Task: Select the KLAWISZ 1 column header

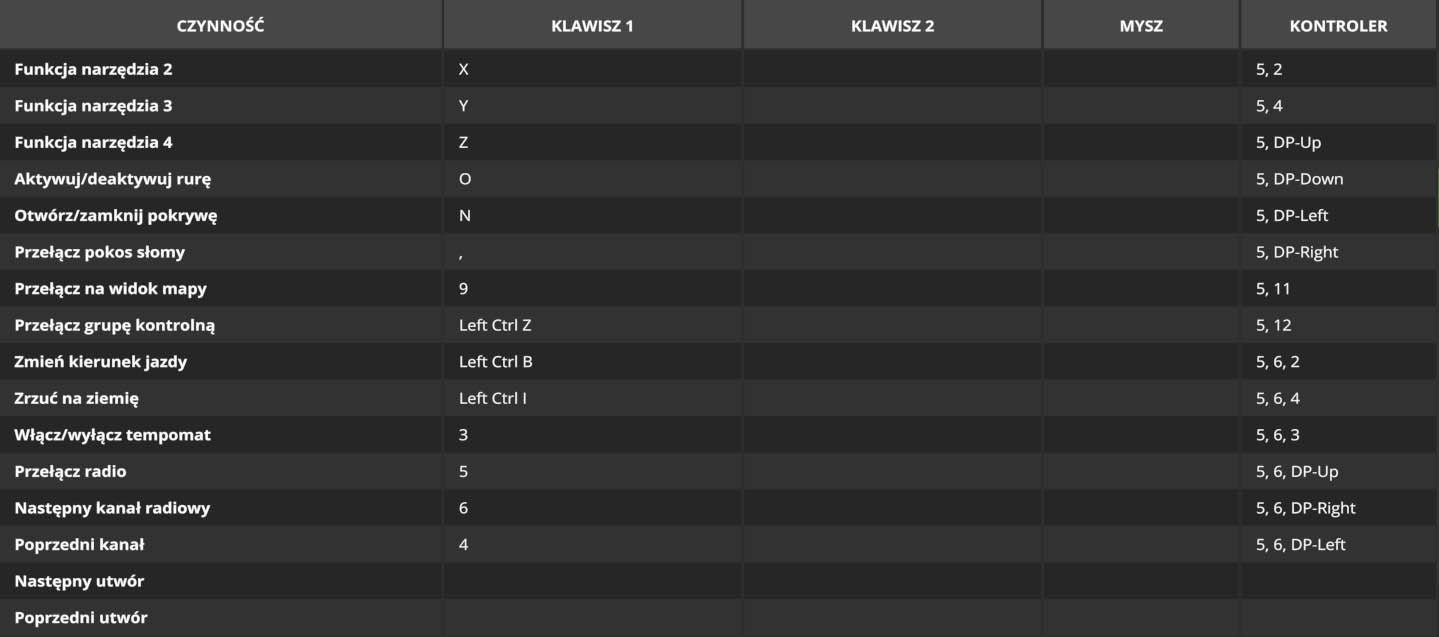Action: click(592, 26)
